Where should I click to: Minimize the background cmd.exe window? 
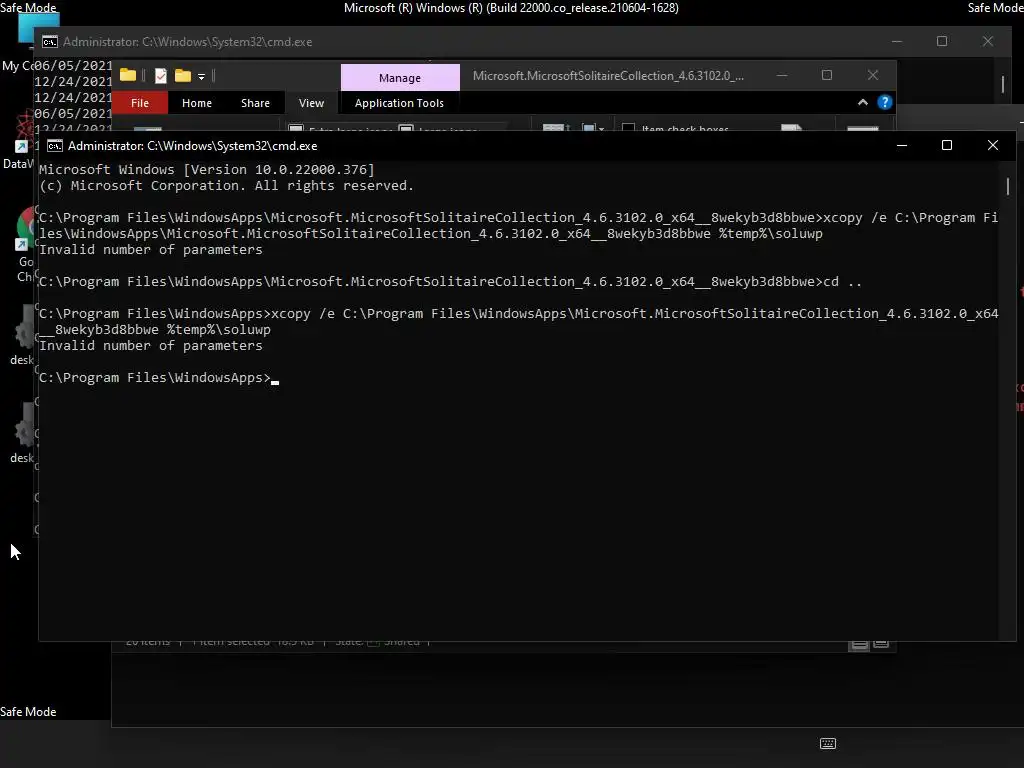[897, 41]
